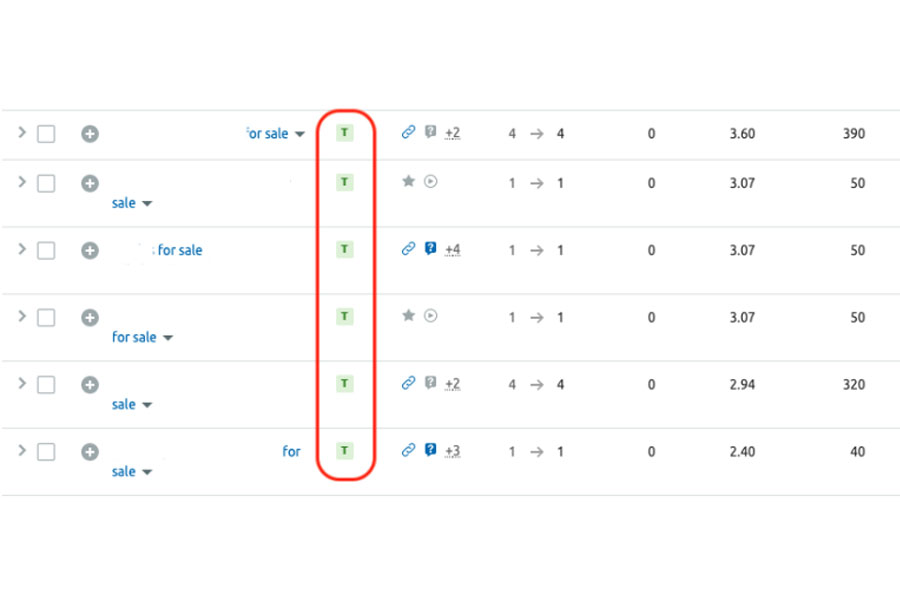Click the plus circle in 2.40 row
The height and width of the screenshot is (600, 900).
90,452
